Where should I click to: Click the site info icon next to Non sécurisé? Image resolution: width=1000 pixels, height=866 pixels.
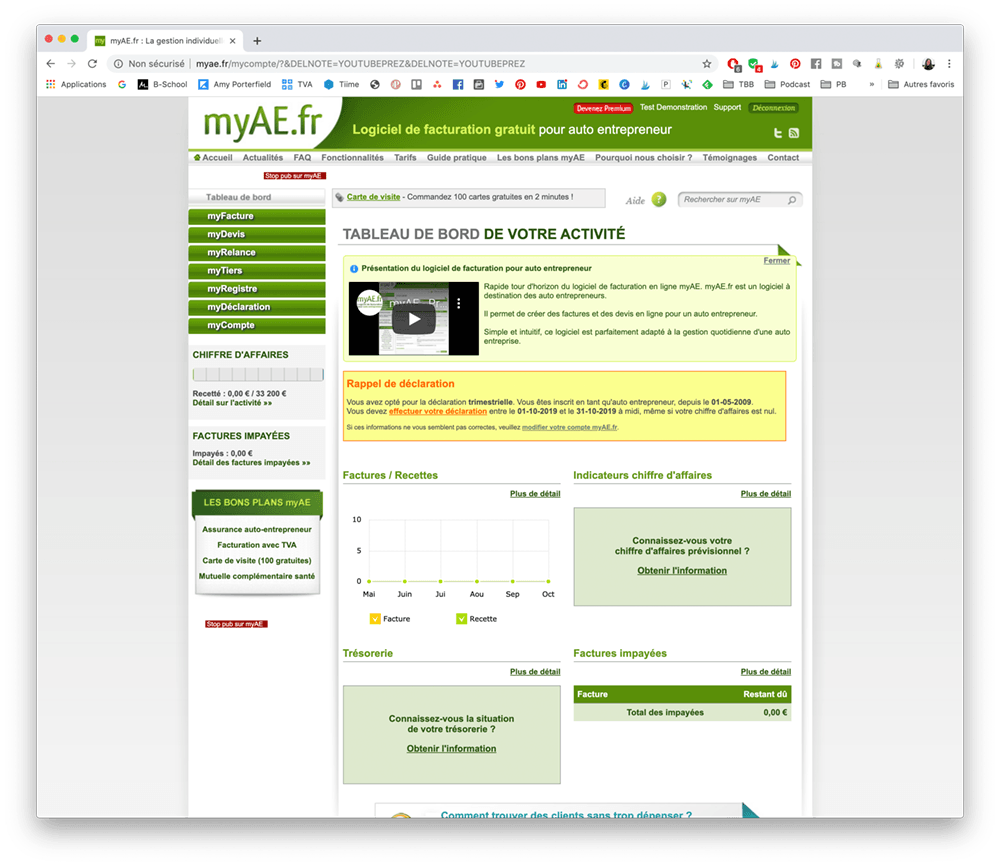118,64
